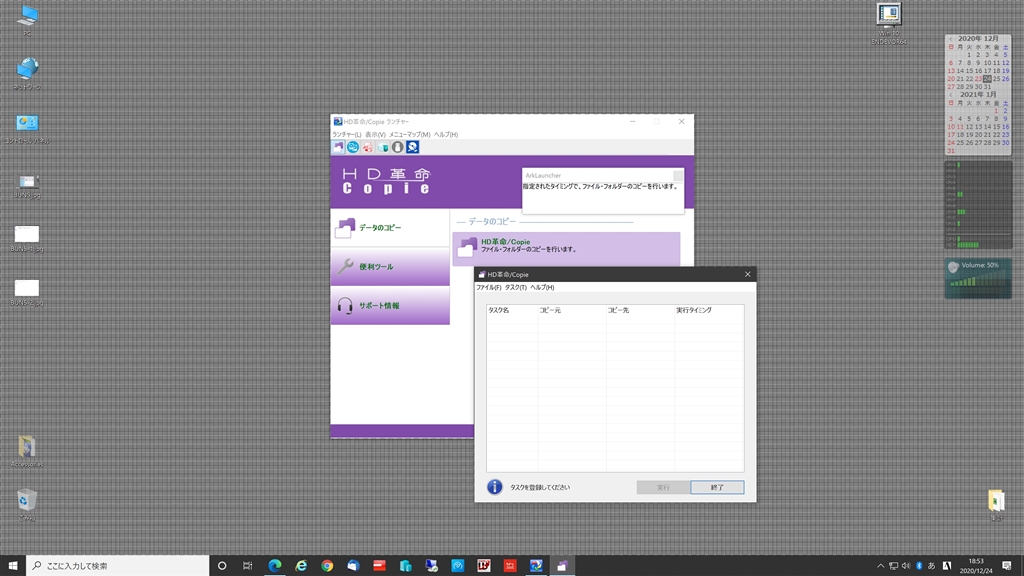Click the teal cube icon in launcher toolbar

[383, 147]
